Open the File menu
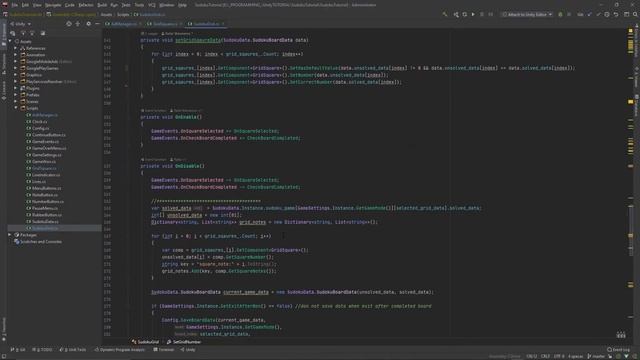640x360 pixels. [14, 5]
